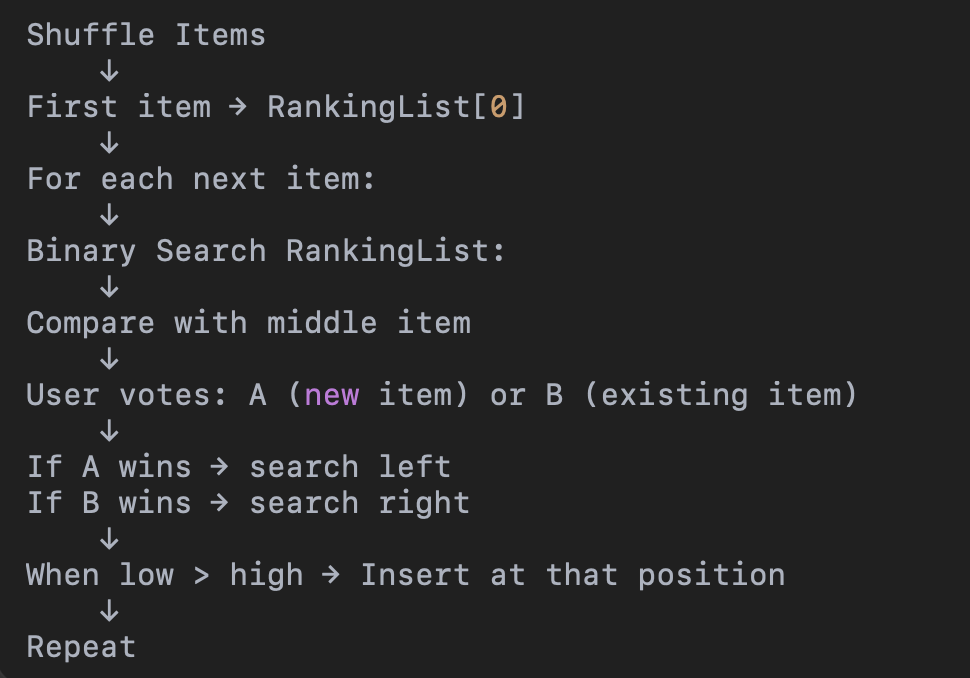Click "search left" text
Viewport: 970px width, 678px height.
click(350, 466)
